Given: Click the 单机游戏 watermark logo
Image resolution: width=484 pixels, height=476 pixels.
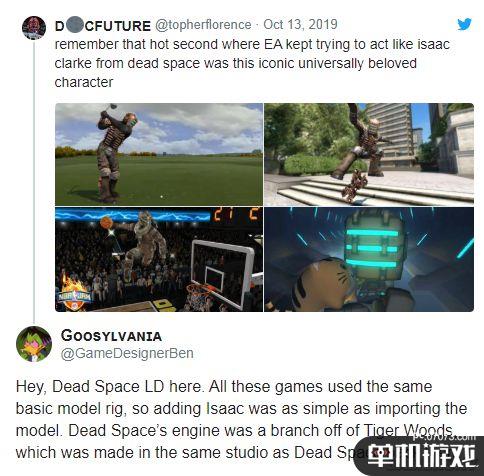Looking at the screenshot, I should 421,457.
